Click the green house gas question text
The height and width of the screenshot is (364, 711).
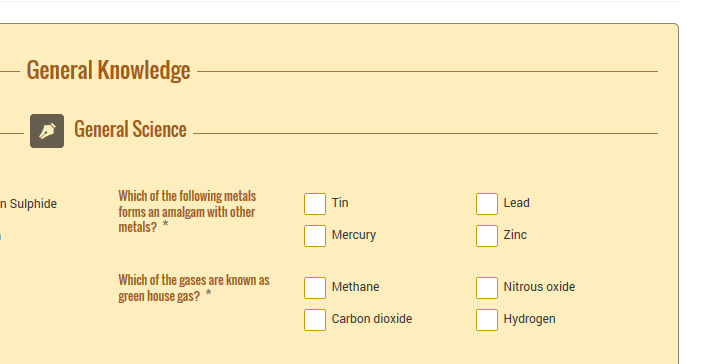pos(194,288)
